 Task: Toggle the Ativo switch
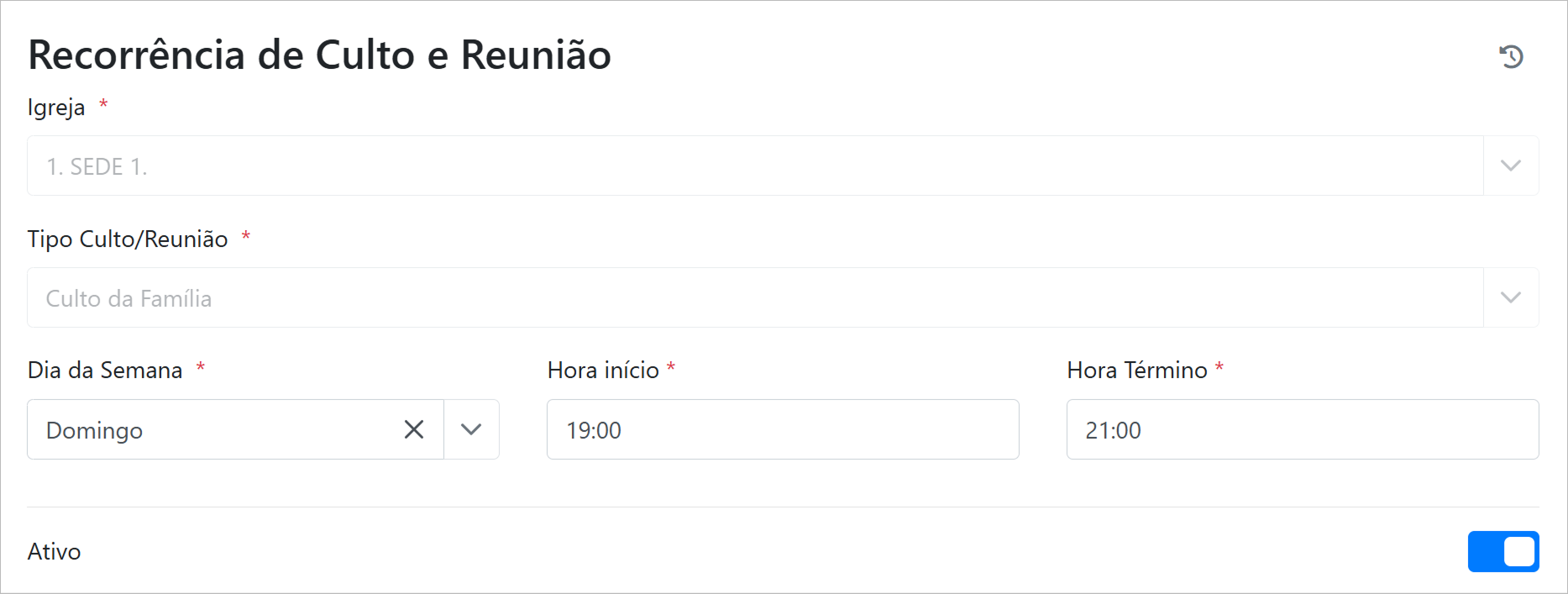coord(1502,551)
